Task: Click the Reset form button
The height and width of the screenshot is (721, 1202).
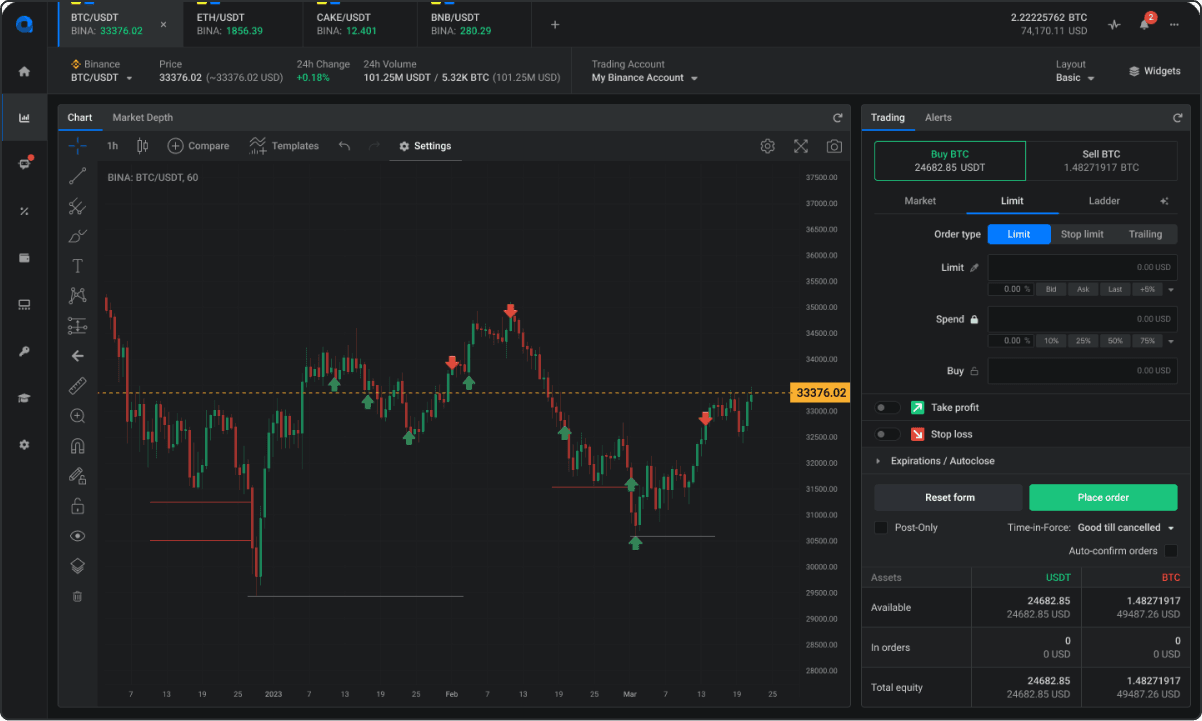Action: pyautogui.click(x=947, y=497)
